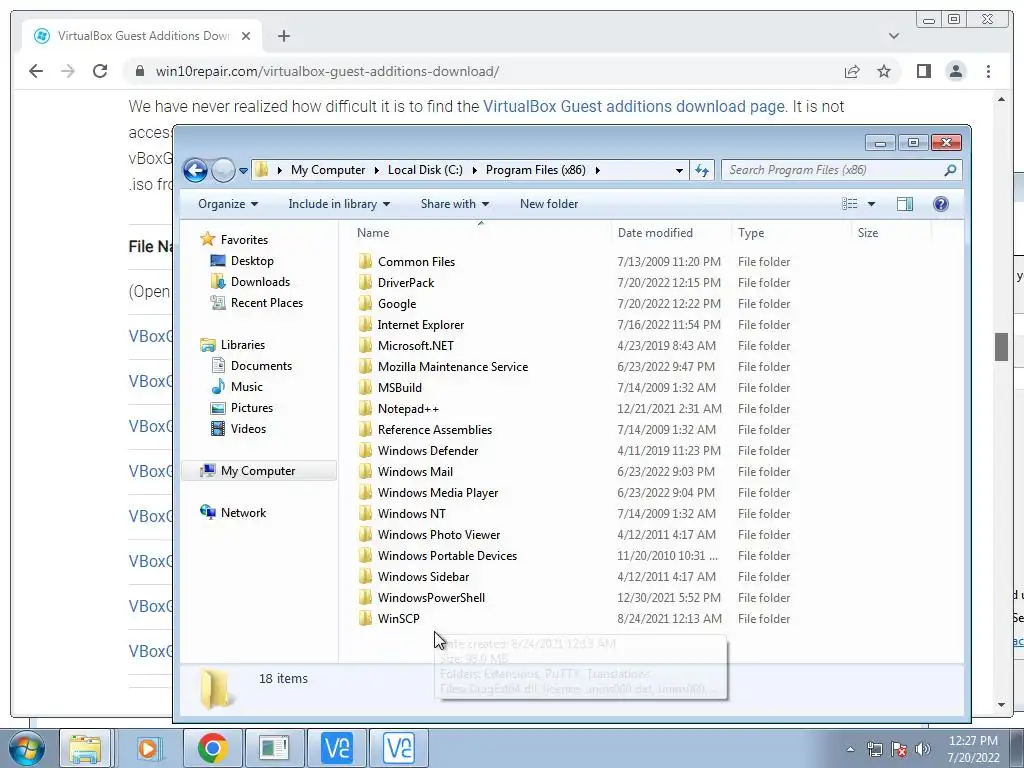Sort by the Size column header

[868, 232]
